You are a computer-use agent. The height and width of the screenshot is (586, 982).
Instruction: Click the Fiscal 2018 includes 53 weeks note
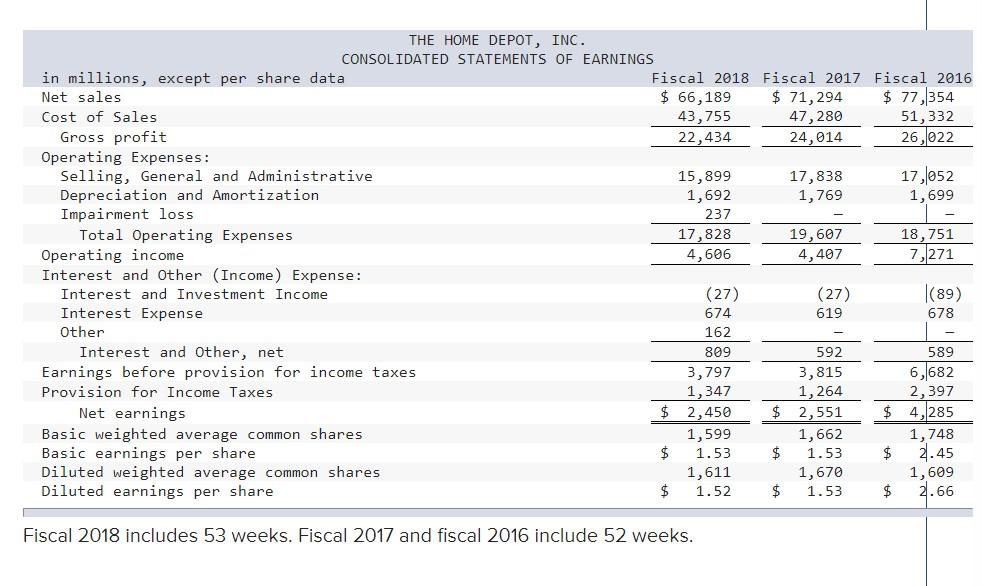358,536
